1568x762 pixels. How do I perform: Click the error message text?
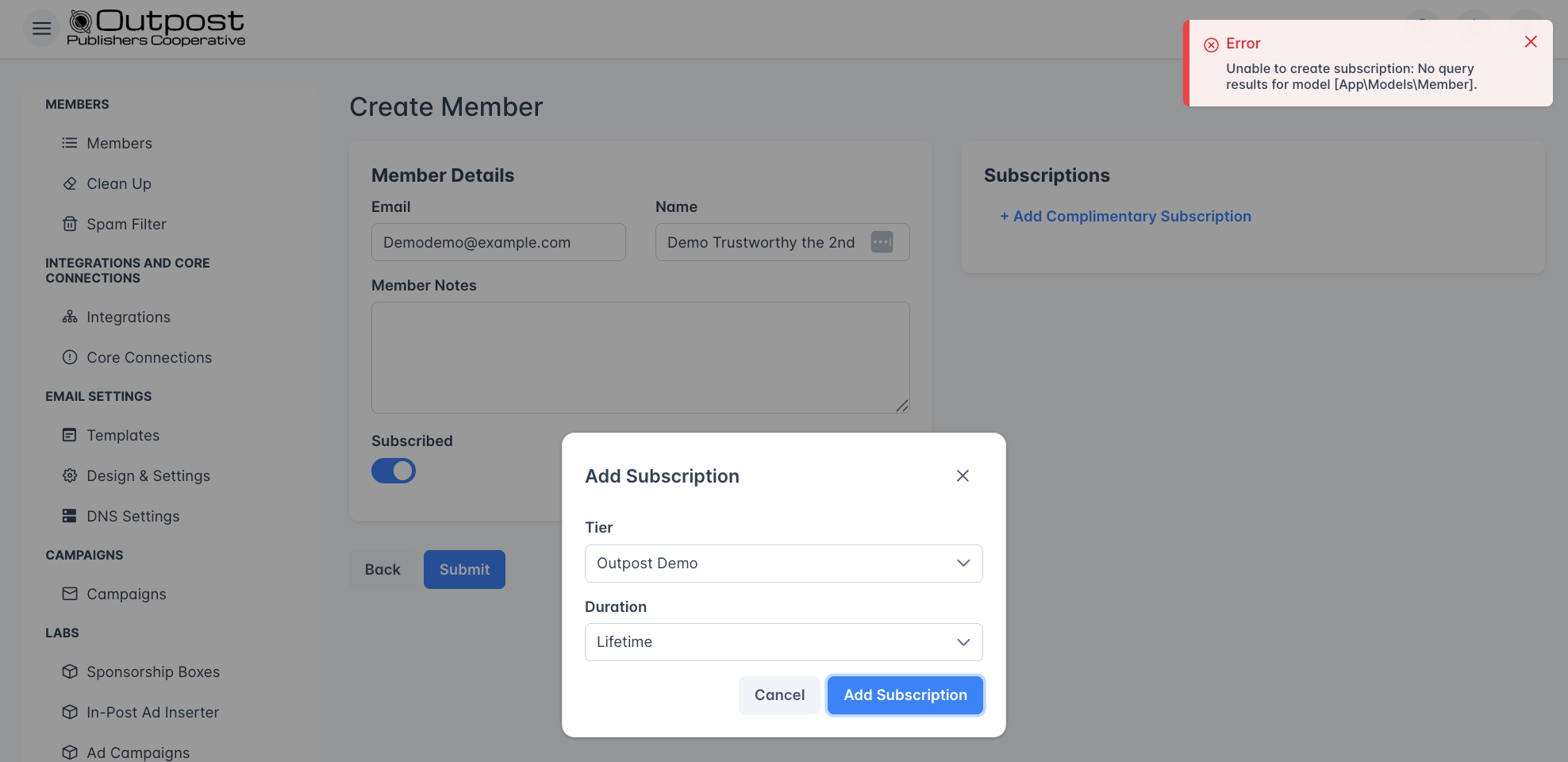tap(1351, 76)
